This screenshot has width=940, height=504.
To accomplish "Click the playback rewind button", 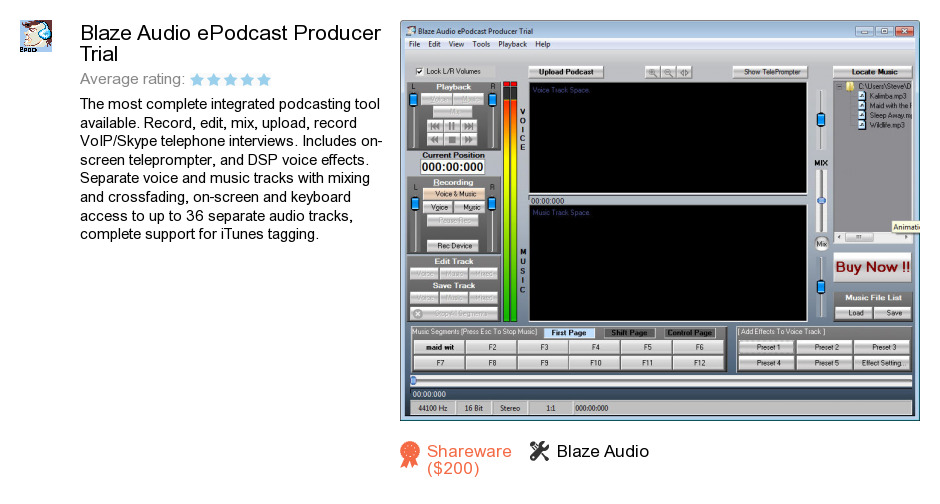I will click(435, 140).
